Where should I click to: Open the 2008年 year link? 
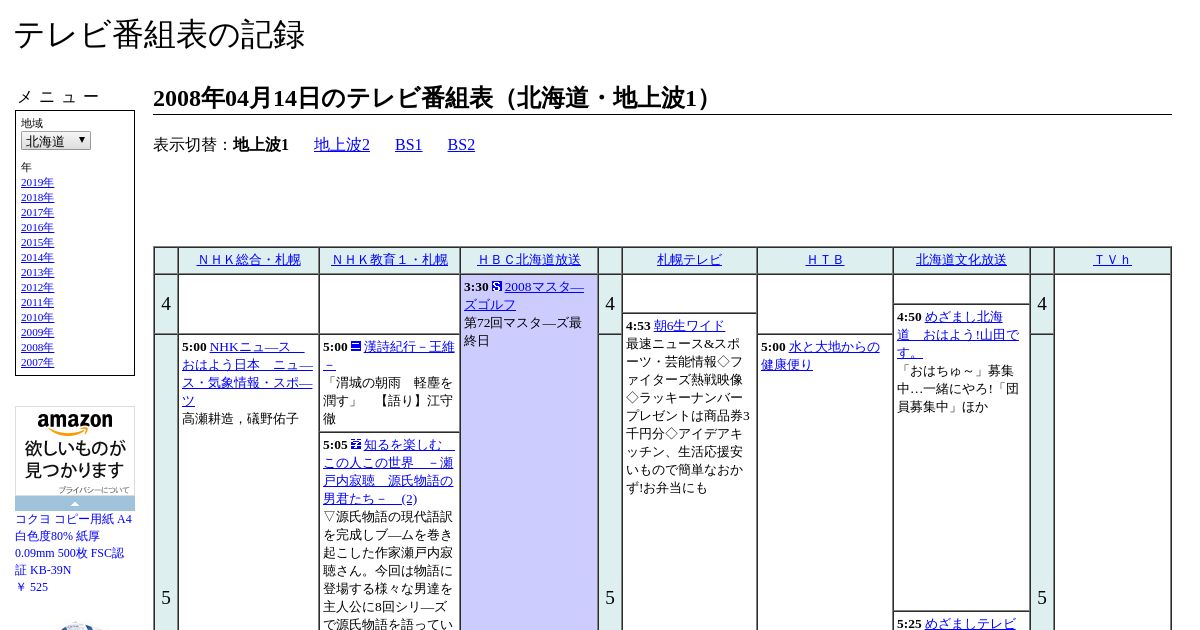click(37, 348)
